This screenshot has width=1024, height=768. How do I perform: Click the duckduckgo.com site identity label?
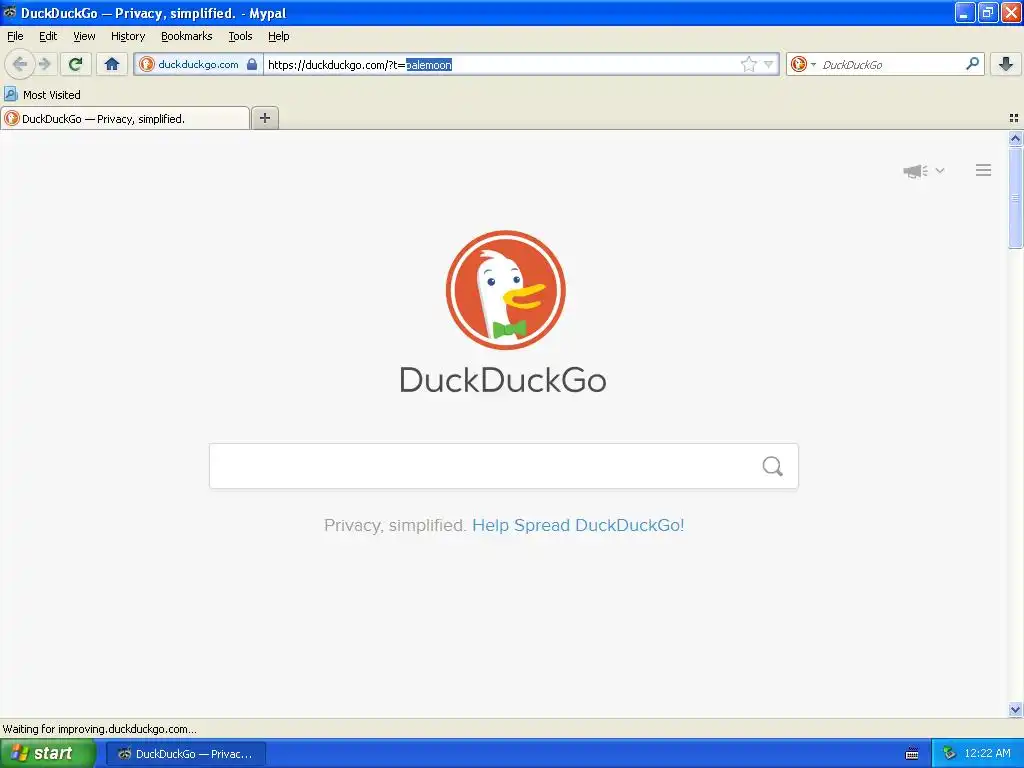click(x=198, y=64)
